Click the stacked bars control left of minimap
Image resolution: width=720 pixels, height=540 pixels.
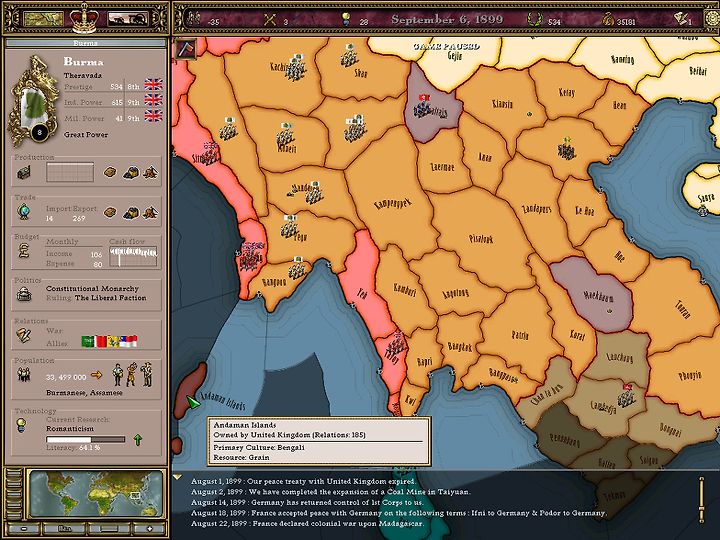pyautogui.click(x=13, y=494)
